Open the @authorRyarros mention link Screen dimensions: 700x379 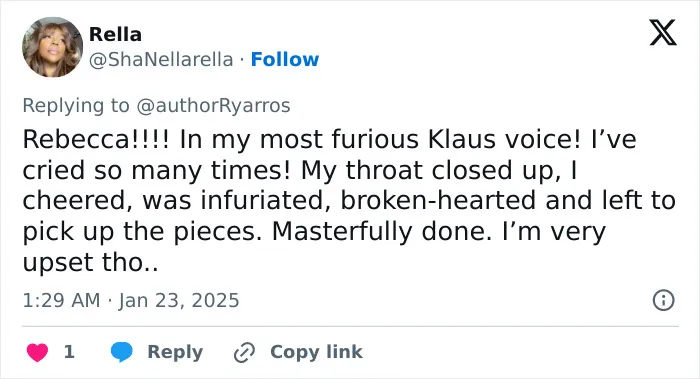pos(213,106)
